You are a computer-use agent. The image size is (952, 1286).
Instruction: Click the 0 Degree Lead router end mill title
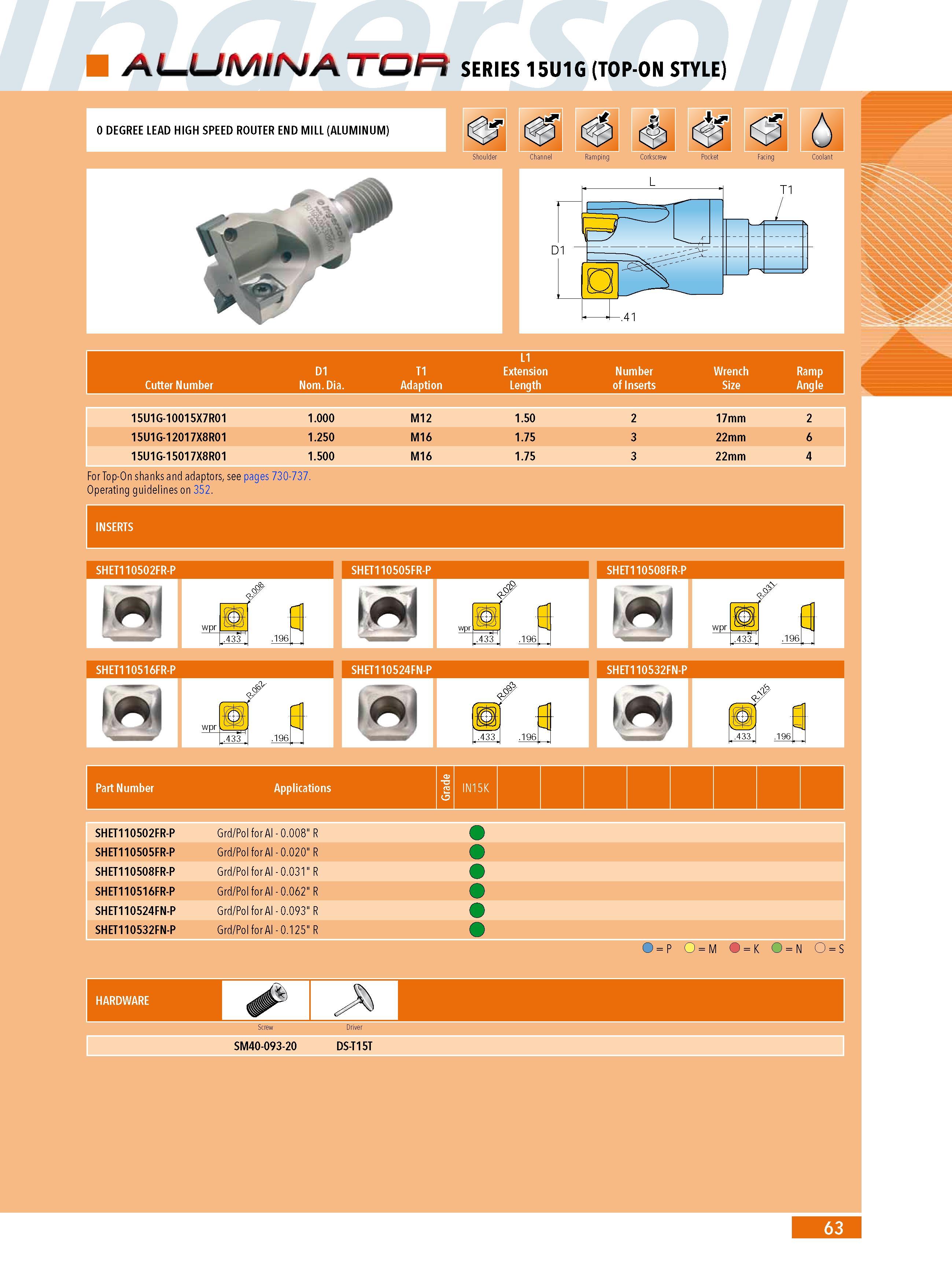point(243,130)
